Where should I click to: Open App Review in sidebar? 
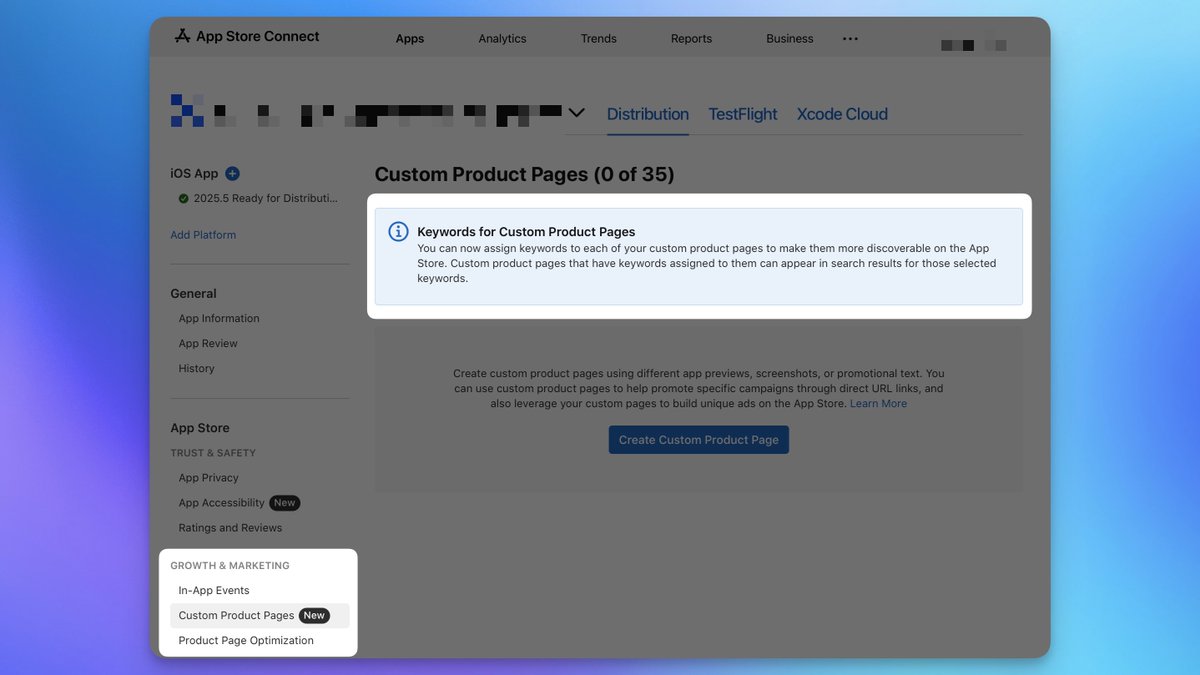pos(208,343)
